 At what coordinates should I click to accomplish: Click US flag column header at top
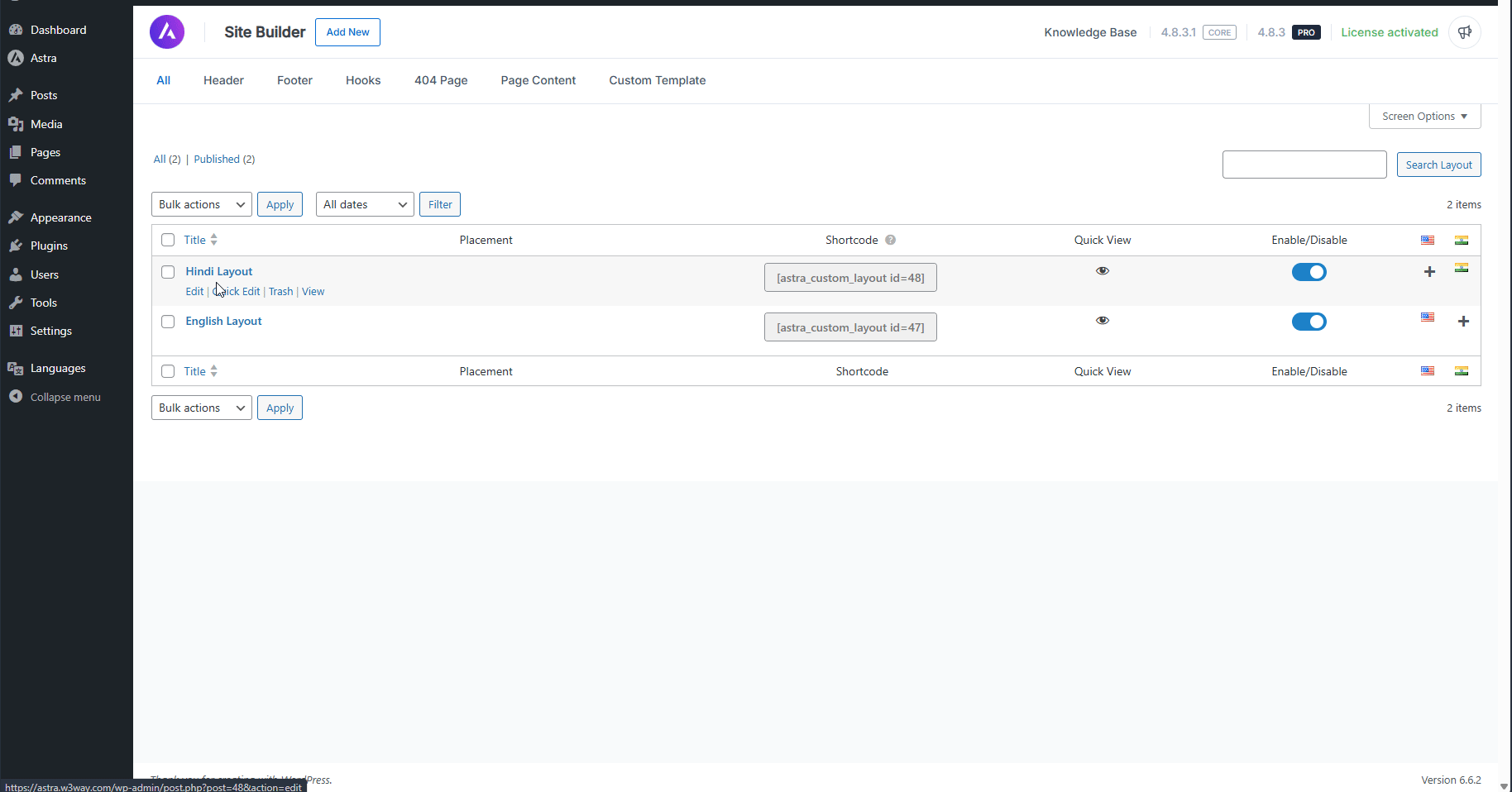1428,241
